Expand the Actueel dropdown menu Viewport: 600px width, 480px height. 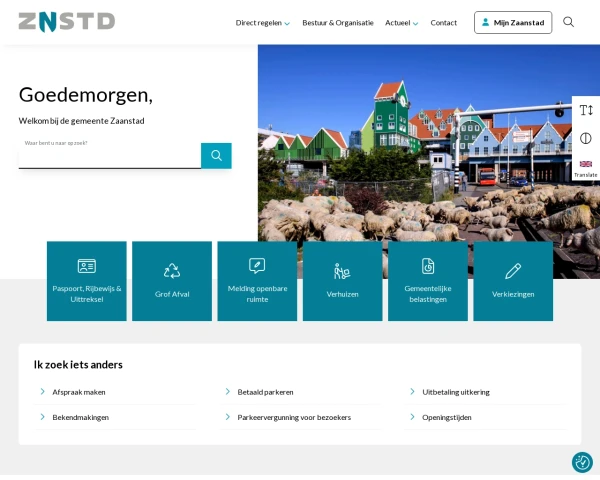pyautogui.click(x=401, y=23)
